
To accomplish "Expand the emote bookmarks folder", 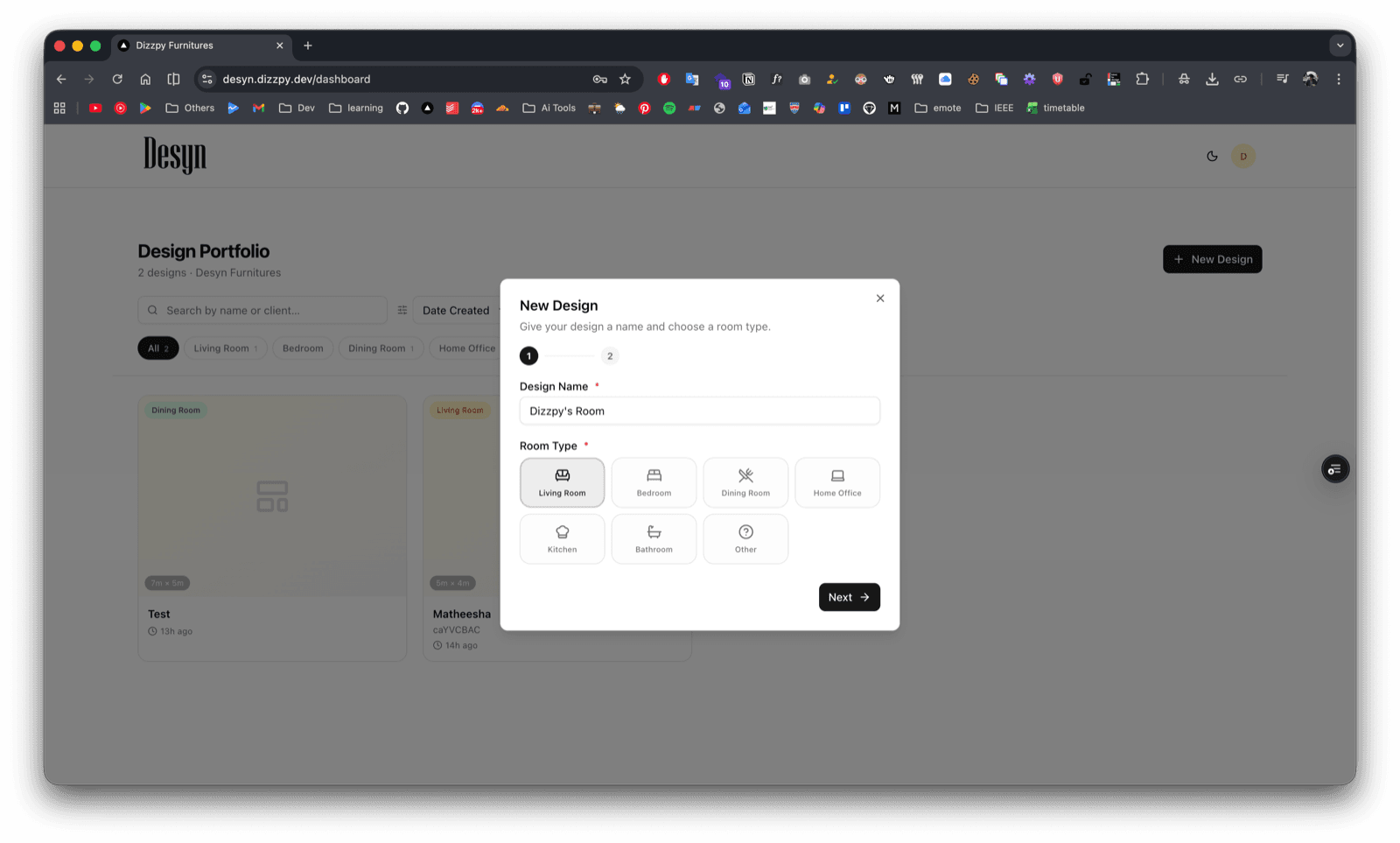I will 938,108.
